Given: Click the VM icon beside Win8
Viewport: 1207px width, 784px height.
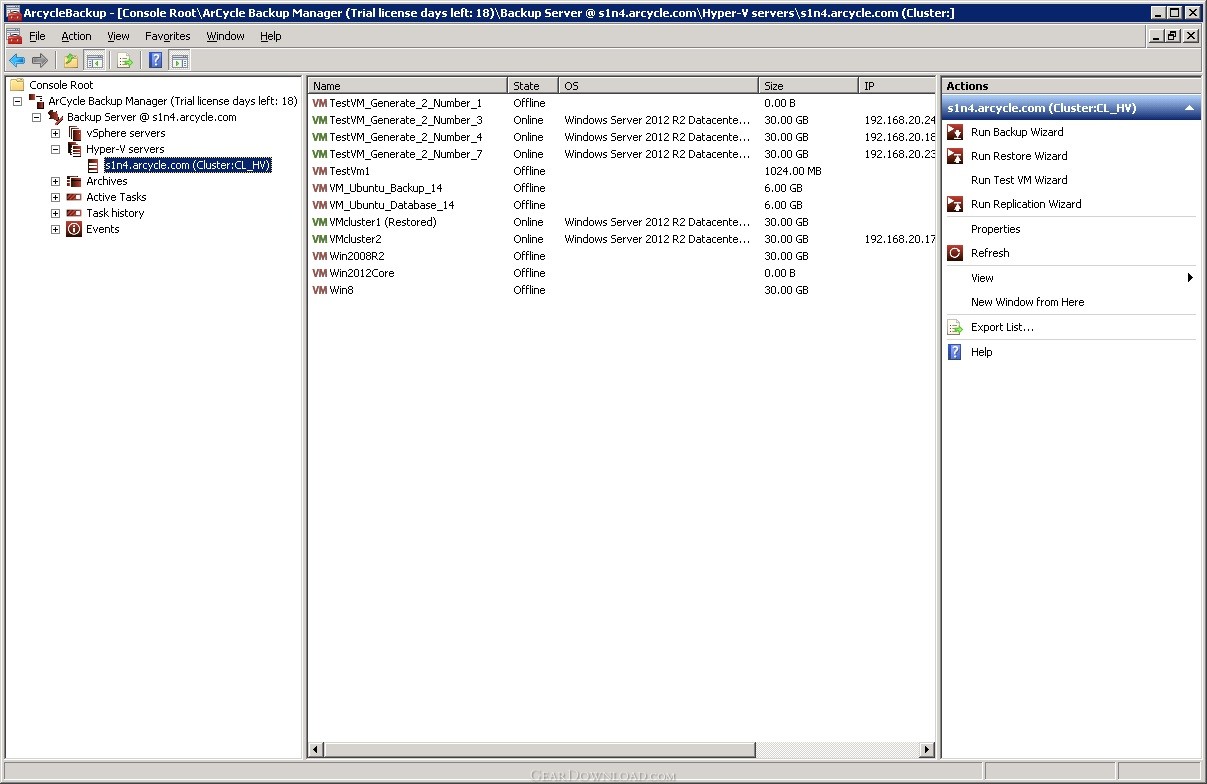Looking at the screenshot, I should [320, 290].
